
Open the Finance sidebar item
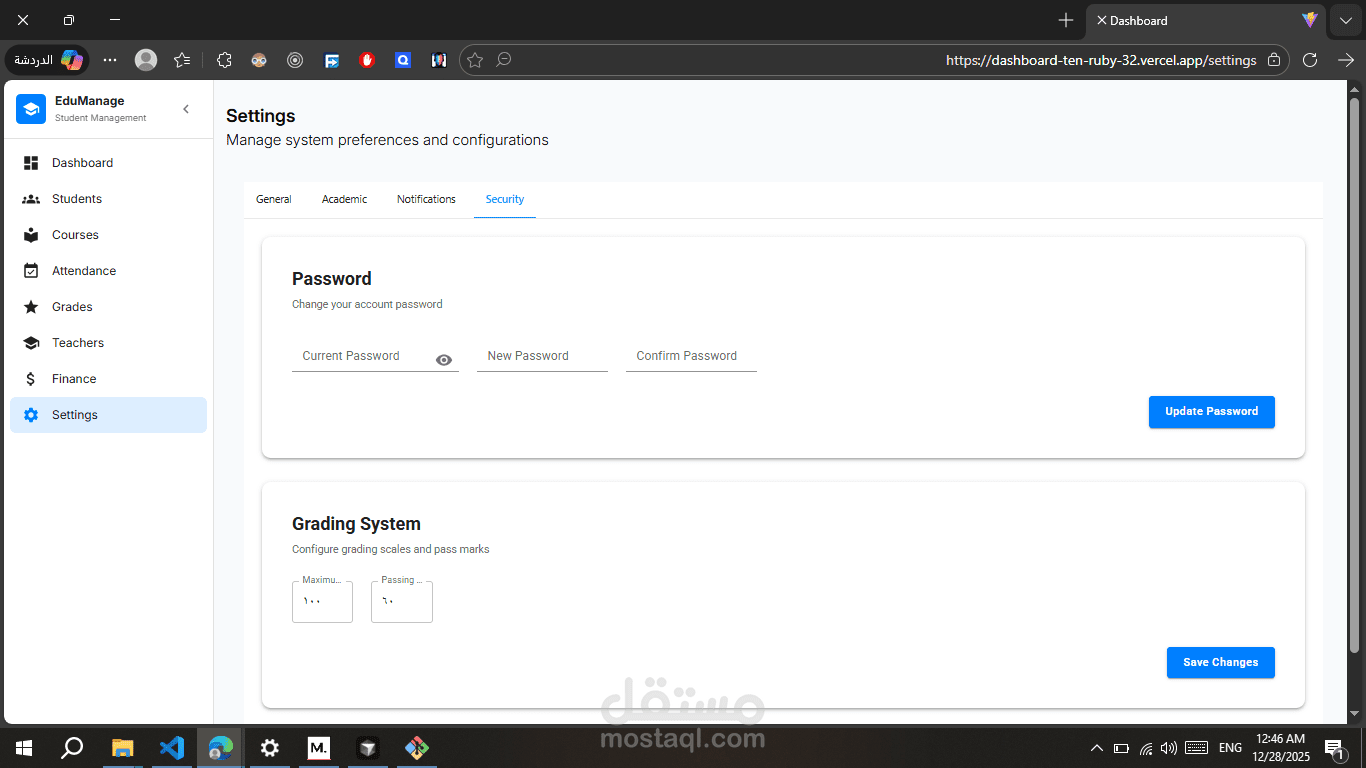pos(108,379)
